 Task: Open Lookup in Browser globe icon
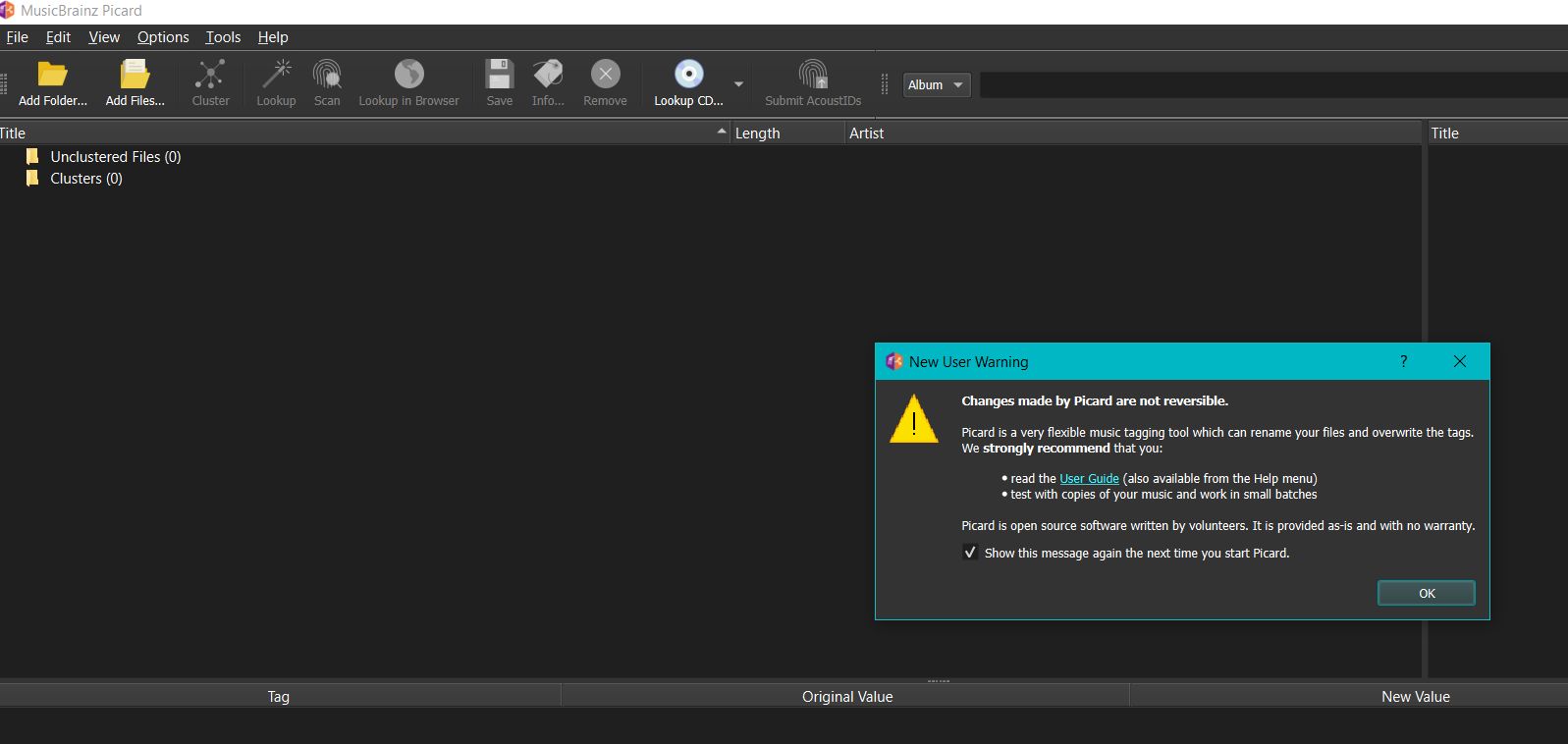click(408, 75)
